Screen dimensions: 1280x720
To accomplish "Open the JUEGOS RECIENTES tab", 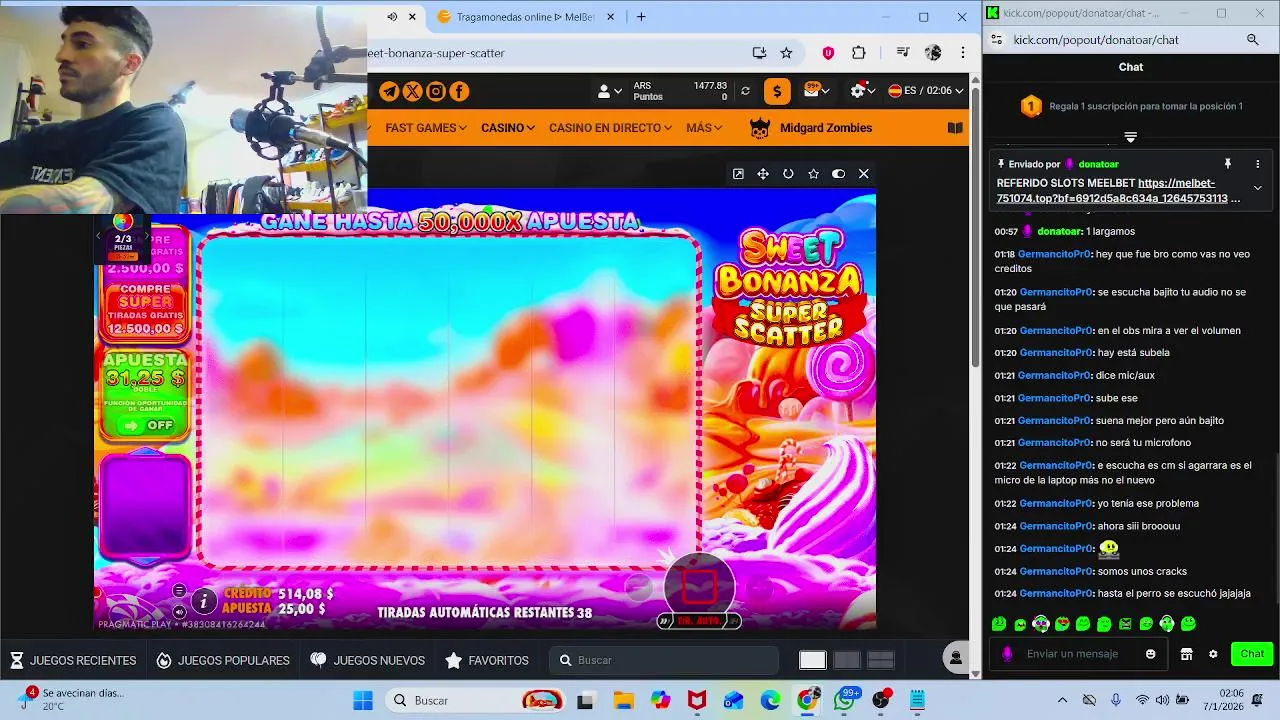I will tap(73, 660).
